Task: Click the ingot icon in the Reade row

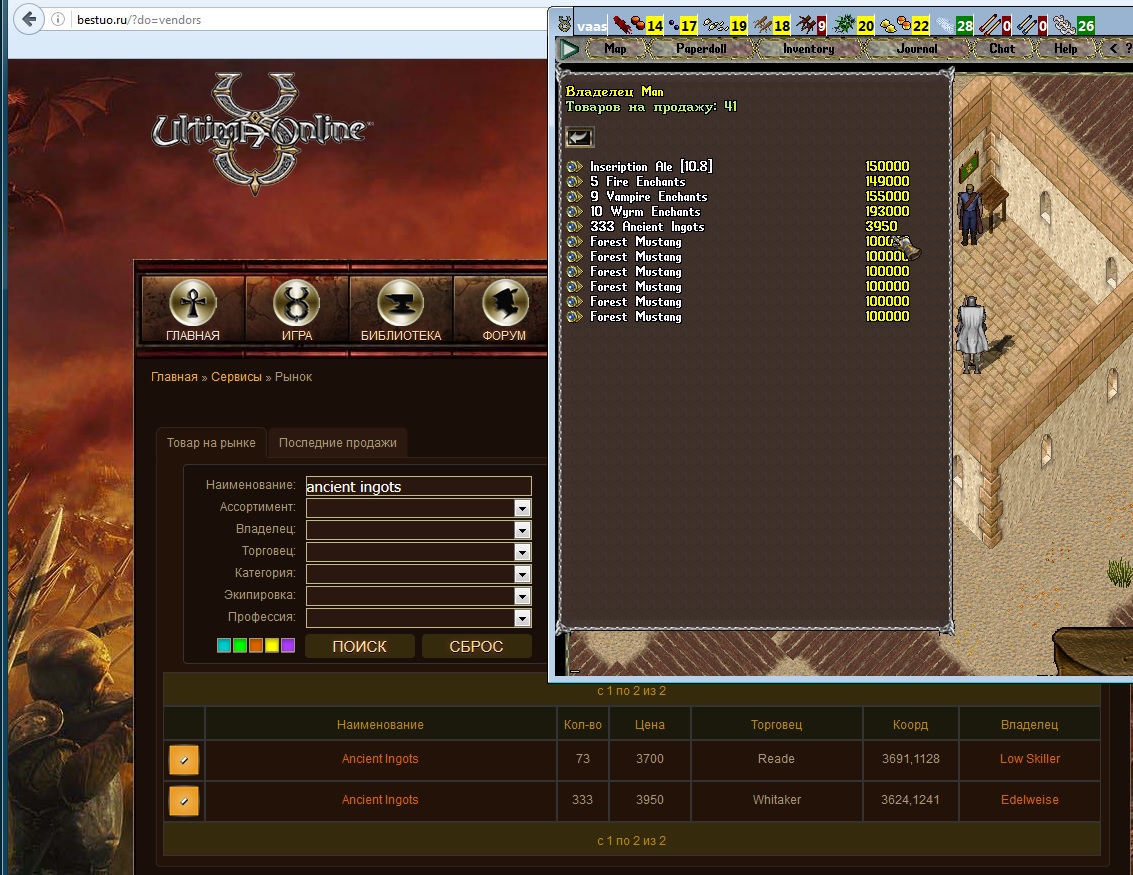Action: 184,759
